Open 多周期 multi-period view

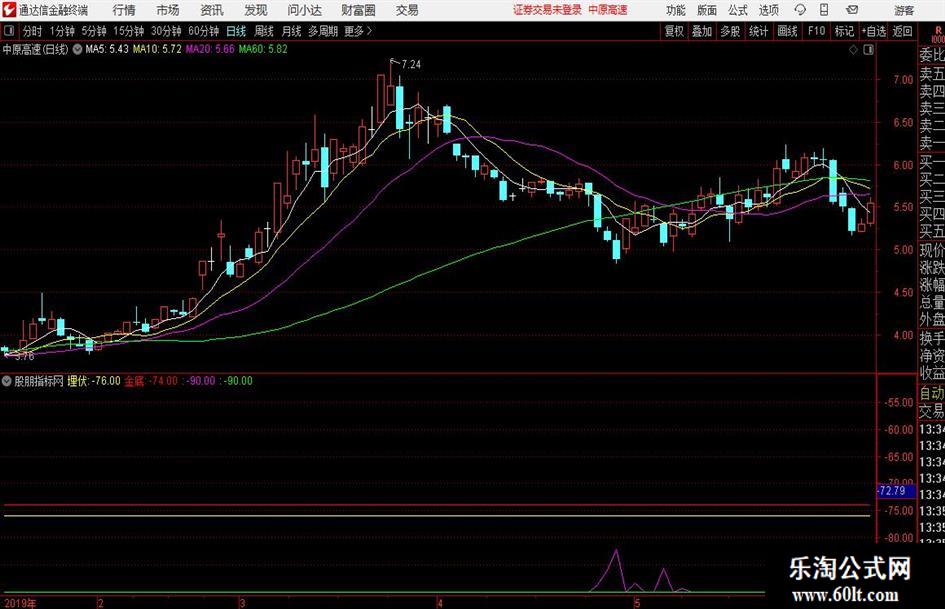(x=323, y=31)
